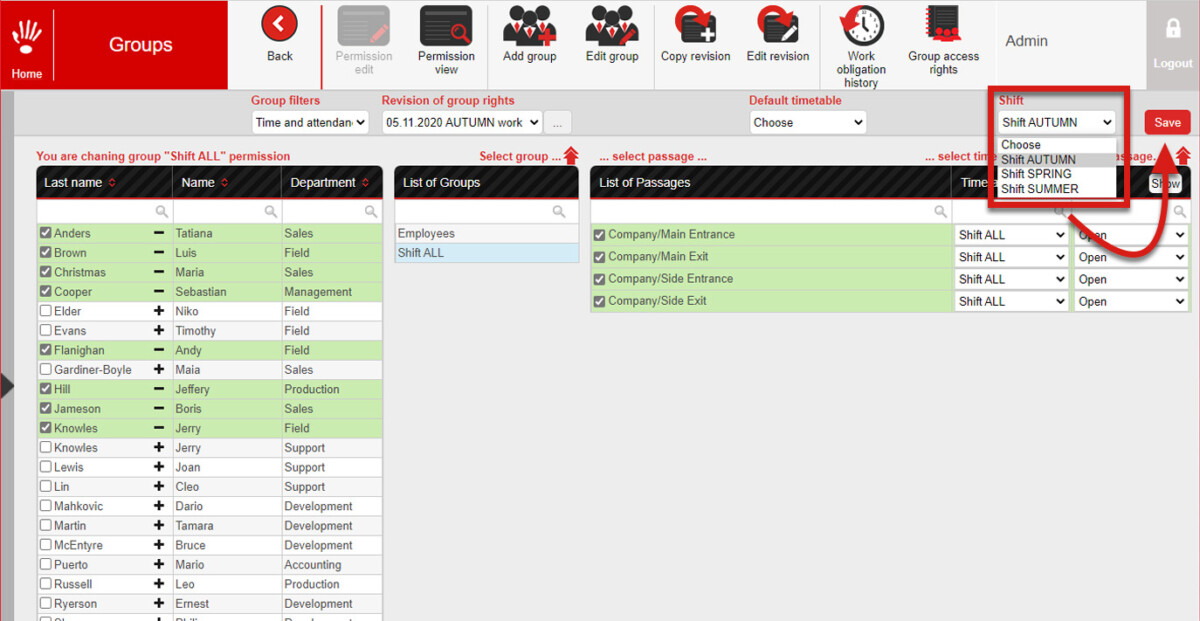Open the Group filters dropdown
This screenshot has width=1200, height=621.
pos(310,122)
